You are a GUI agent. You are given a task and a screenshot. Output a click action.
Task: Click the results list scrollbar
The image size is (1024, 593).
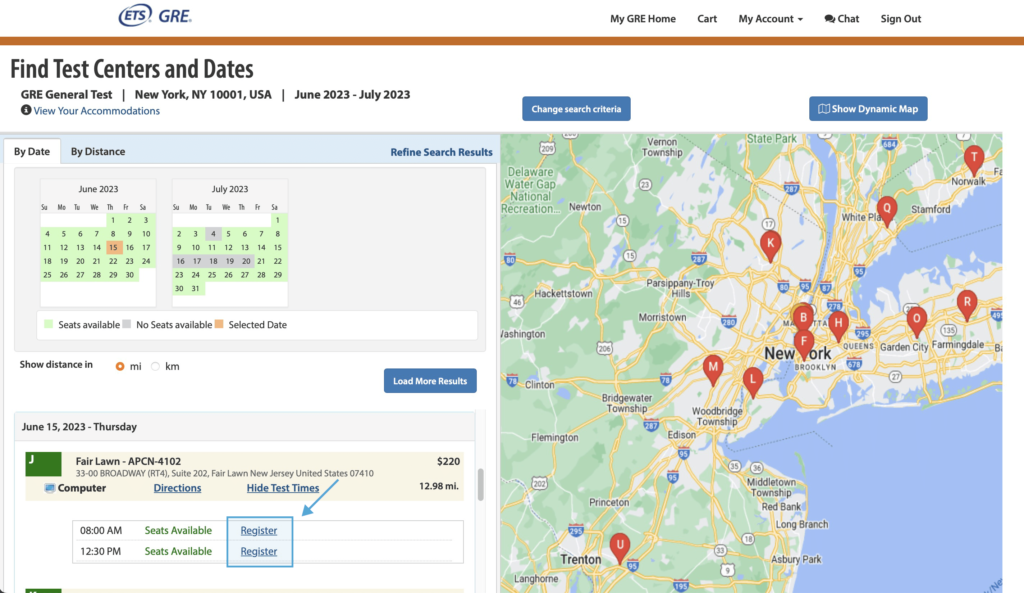(482, 485)
